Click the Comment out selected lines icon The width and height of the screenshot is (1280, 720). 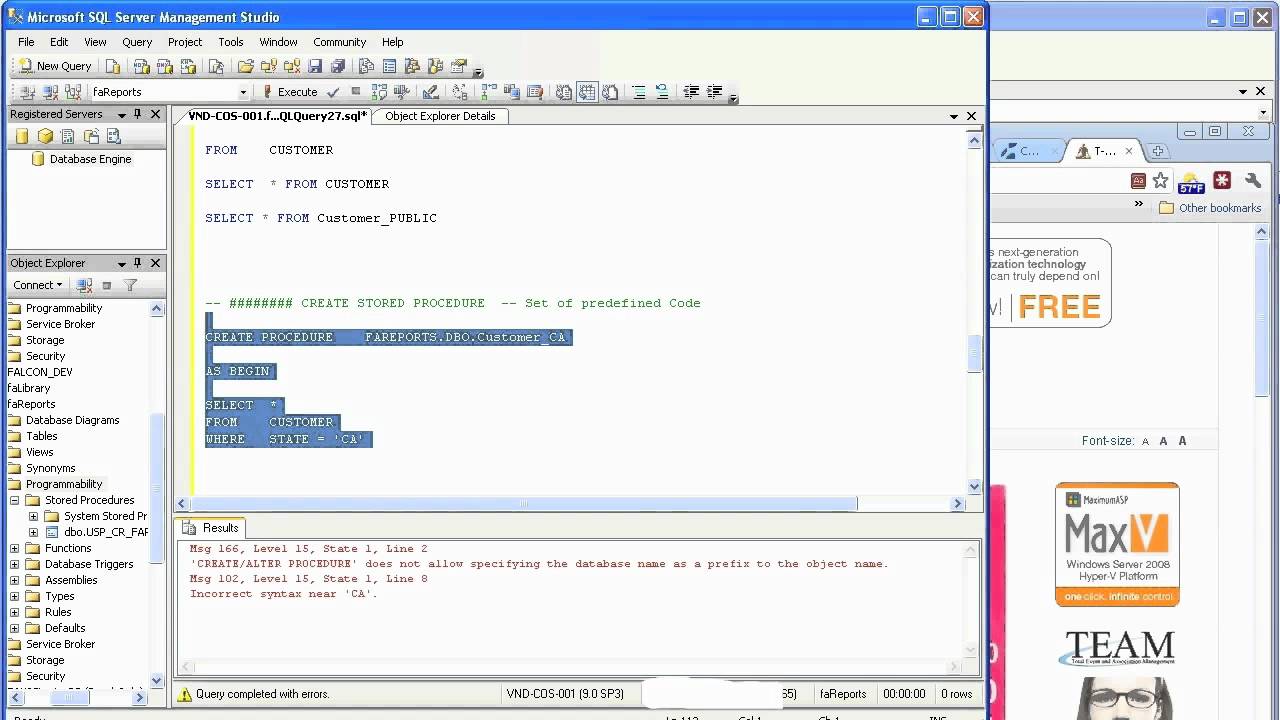click(638, 92)
